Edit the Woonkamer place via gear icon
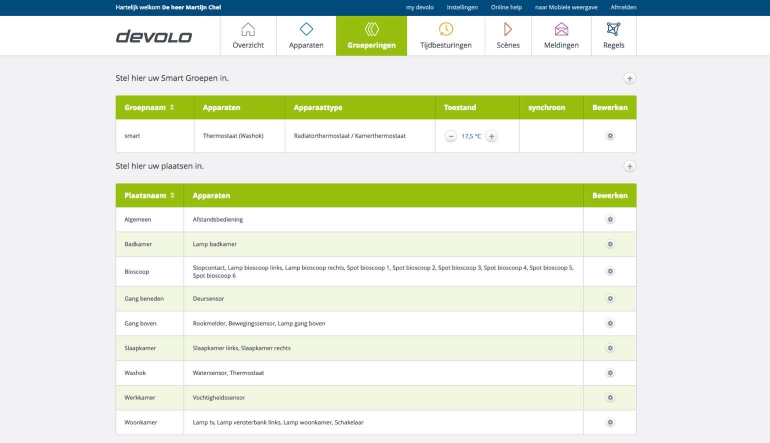770x443 pixels. coord(610,423)
